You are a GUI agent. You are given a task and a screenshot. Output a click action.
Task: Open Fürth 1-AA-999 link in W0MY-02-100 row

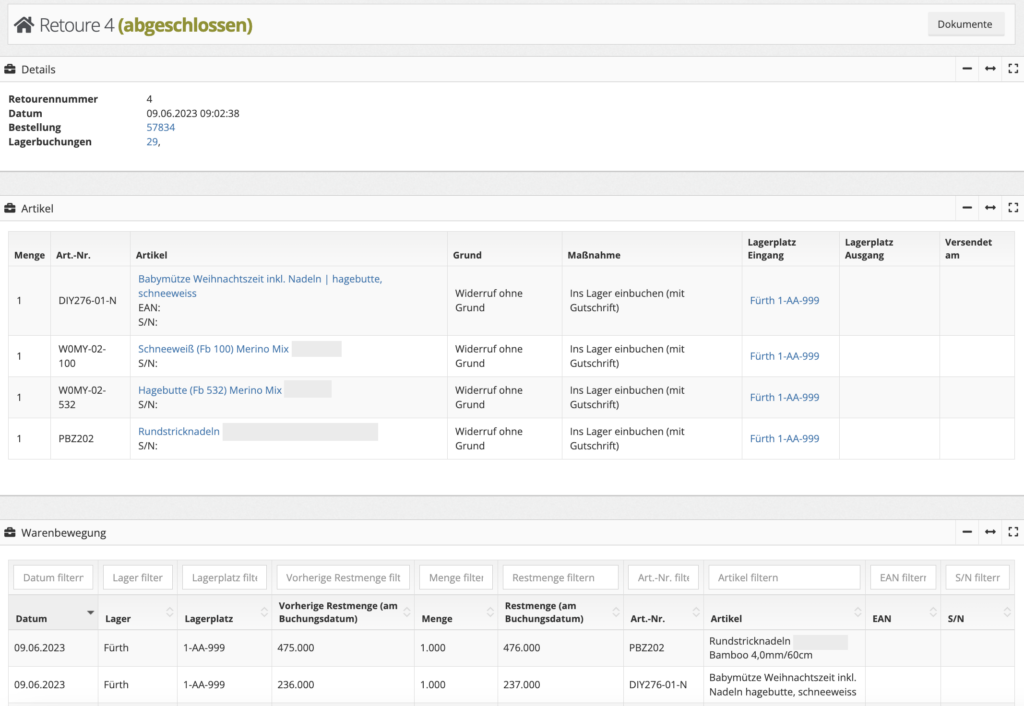[x=784, y=356]
